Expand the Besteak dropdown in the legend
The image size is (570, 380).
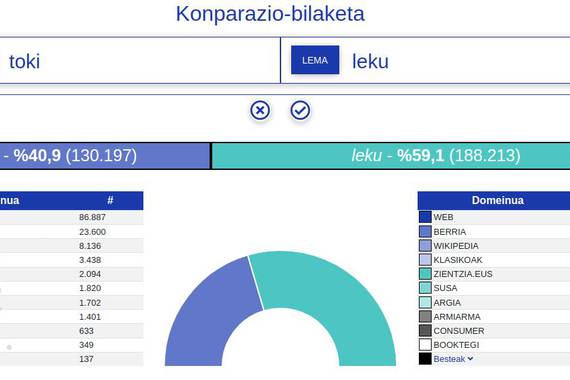point(453,359)
